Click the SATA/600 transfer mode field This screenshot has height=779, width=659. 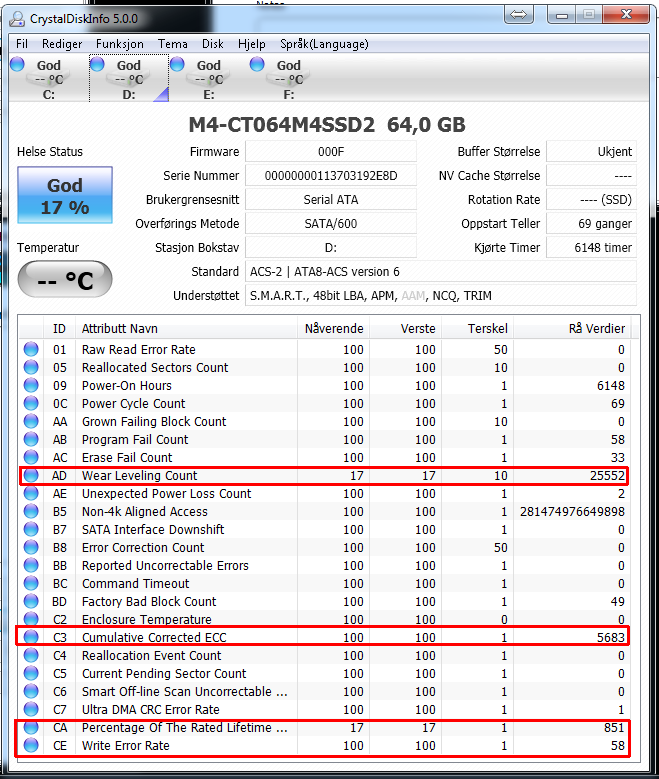[331, 224]
